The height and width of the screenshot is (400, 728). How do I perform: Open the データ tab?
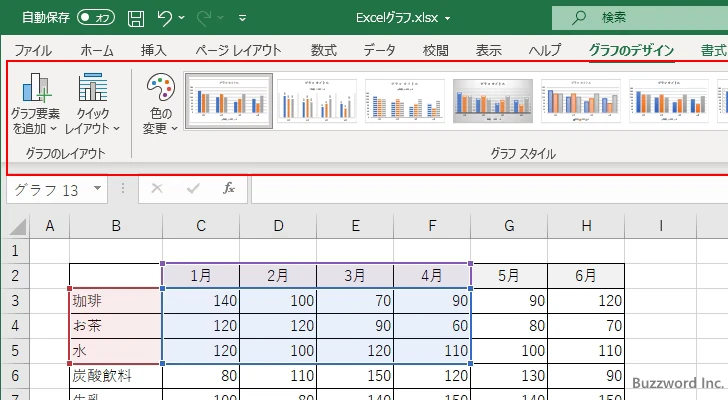tap(379, 50)
